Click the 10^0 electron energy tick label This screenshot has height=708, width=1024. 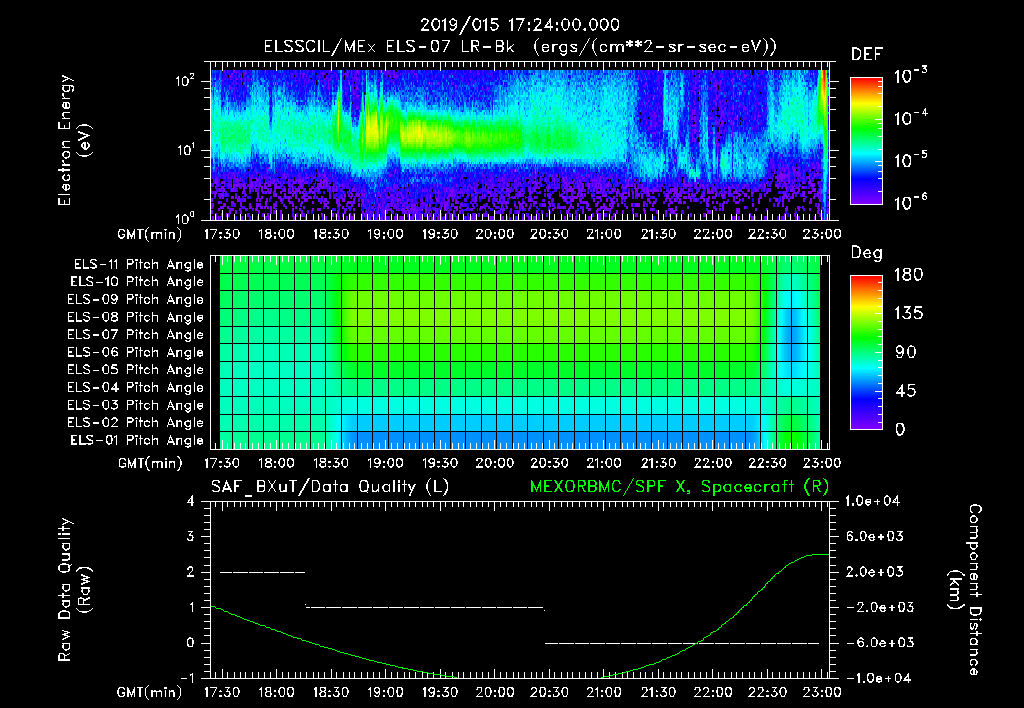pyautogui.click(x=185, y=217)
